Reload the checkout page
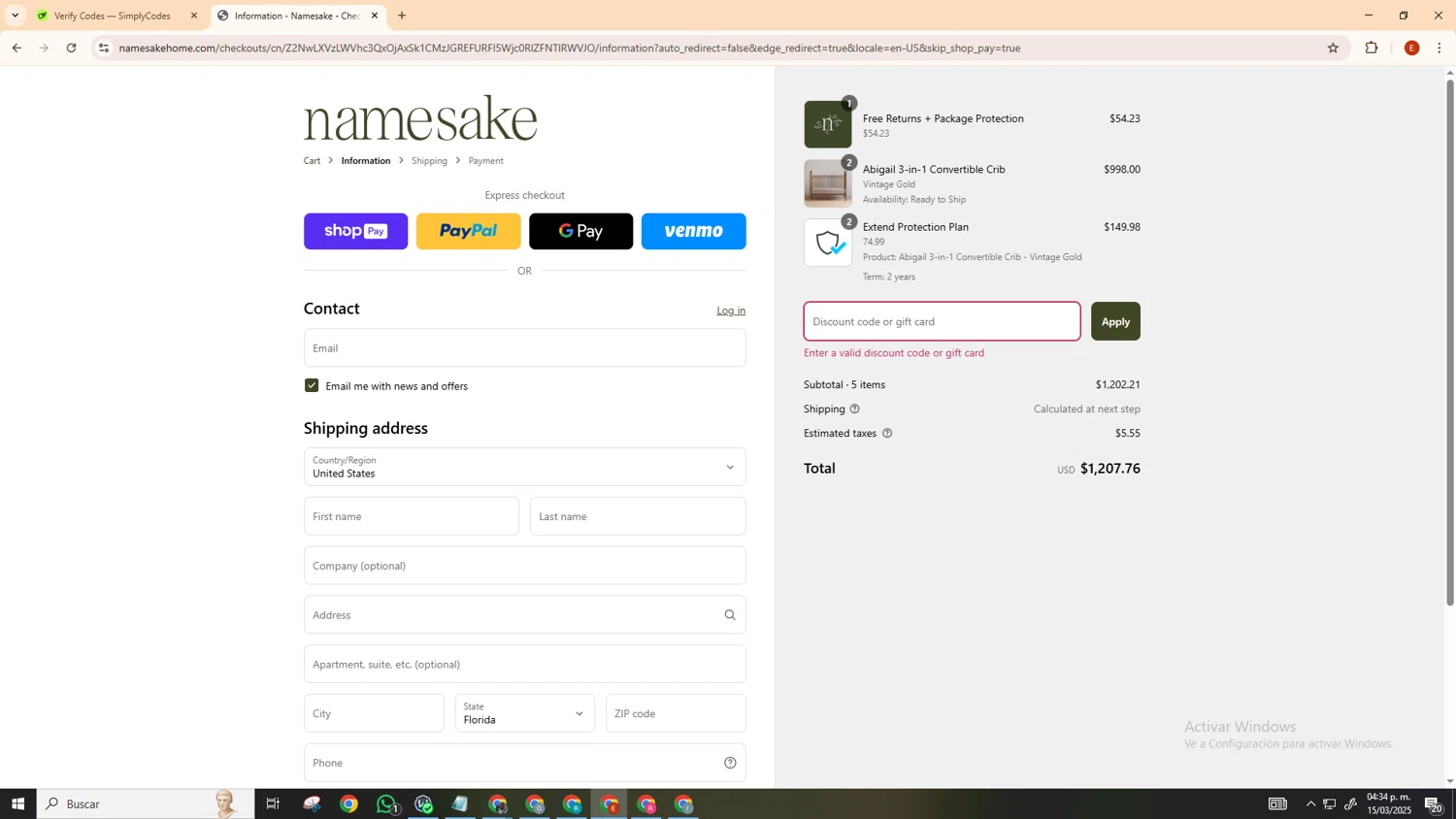Image resolution: width=1456 pixels, height=819 pixels. 71,48
